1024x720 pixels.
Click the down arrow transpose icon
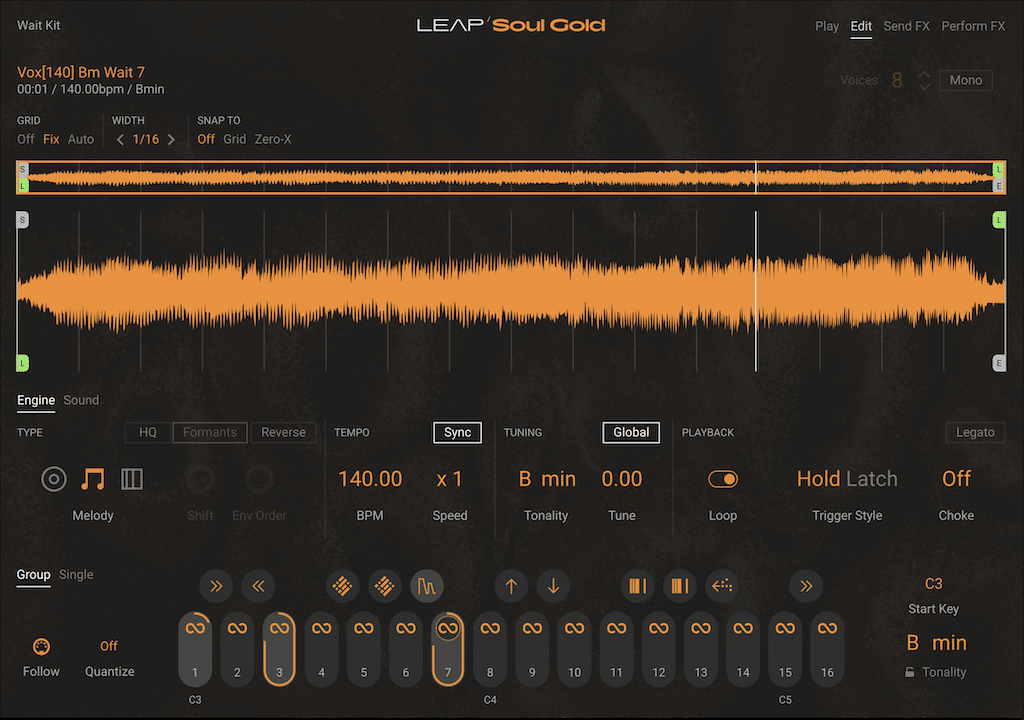[x=553, y=586]
